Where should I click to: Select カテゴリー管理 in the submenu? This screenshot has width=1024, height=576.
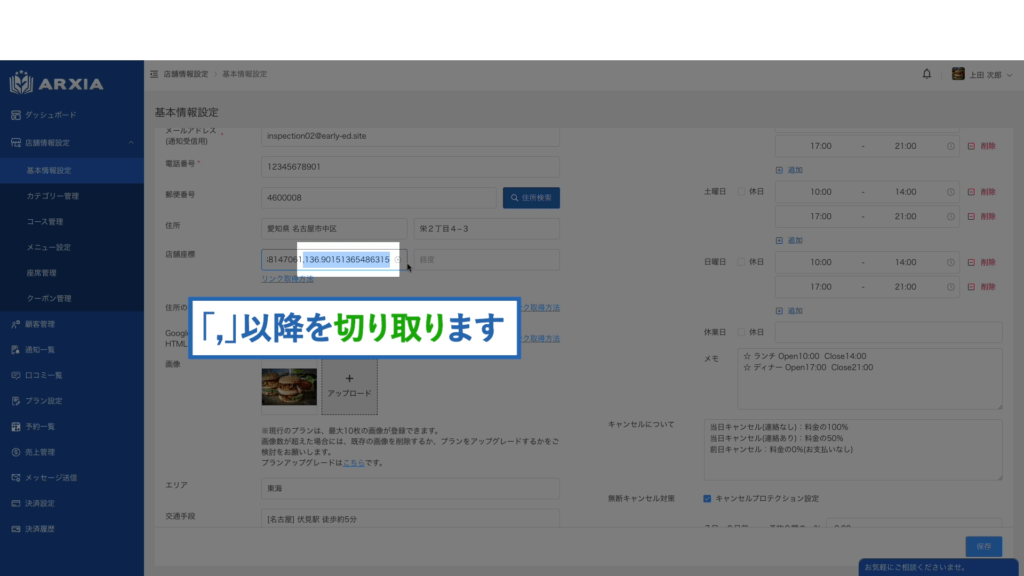[x=52, y=196]
